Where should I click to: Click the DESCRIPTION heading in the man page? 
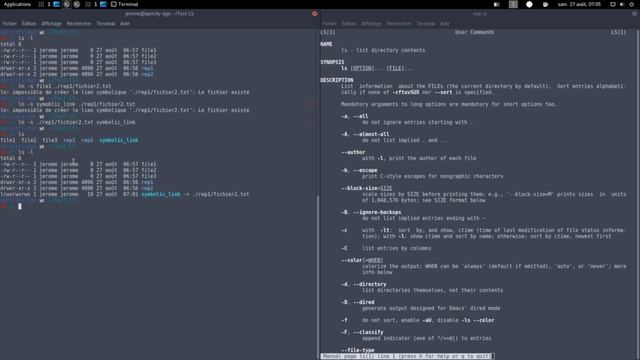[337, 80]
